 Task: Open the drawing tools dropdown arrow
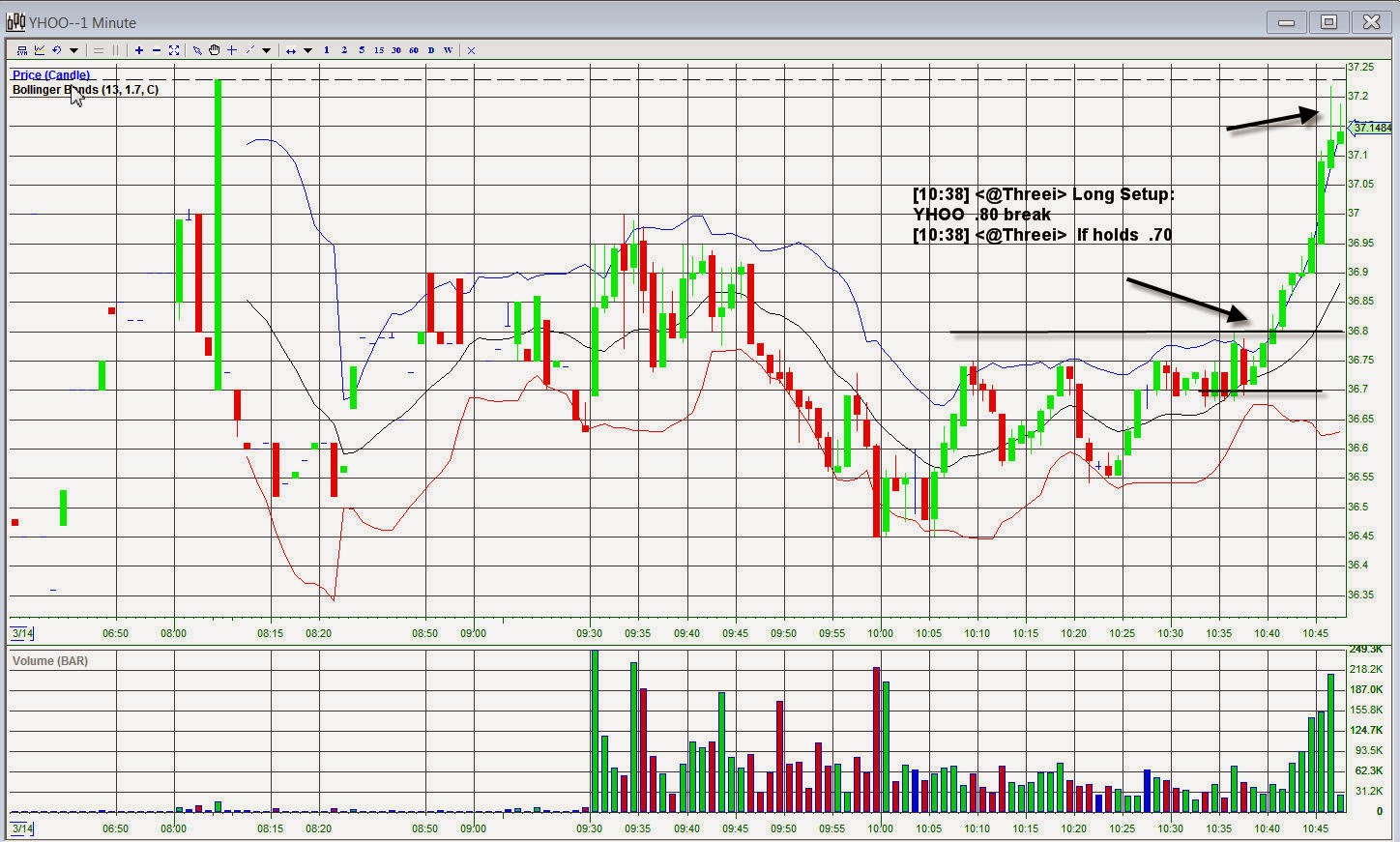coord(266,50)
